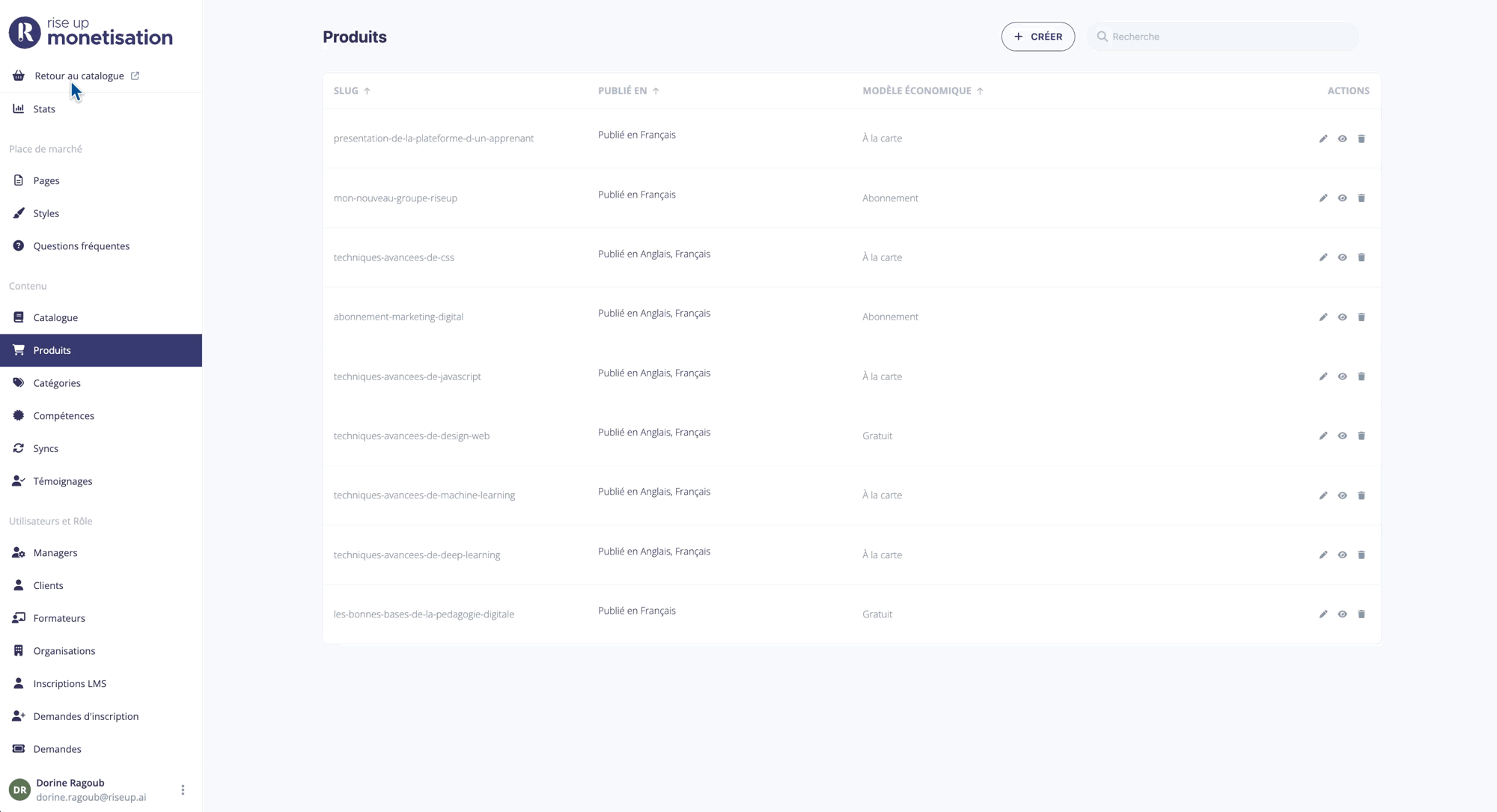Edit presentation-de-la-plateforme-d-un-apprenant with pencil
1497x812 pixels.
coord(1323,138)
